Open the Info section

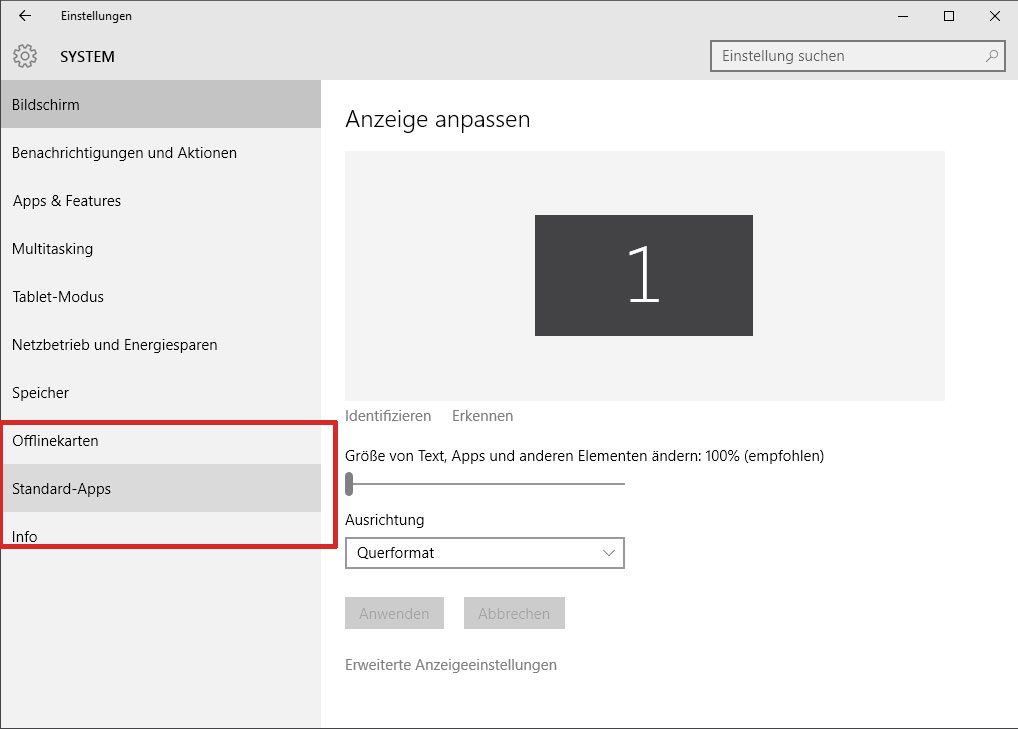(160, 536)
